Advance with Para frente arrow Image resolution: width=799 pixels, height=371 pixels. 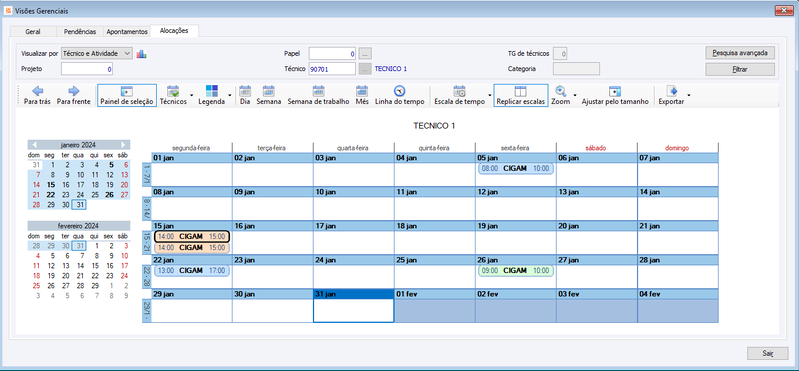pyautogui.click(x=73, y=95)
